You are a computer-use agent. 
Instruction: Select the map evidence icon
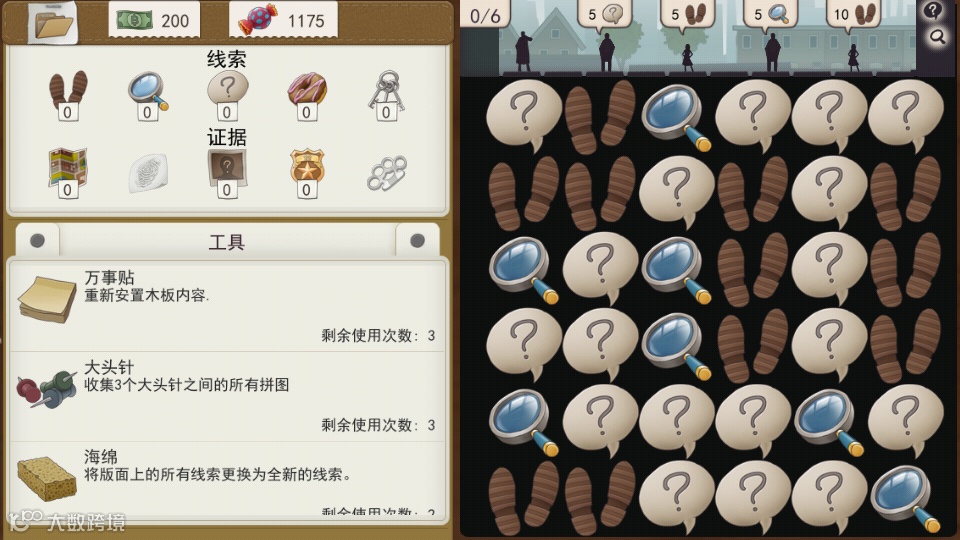tap(68, 172)
